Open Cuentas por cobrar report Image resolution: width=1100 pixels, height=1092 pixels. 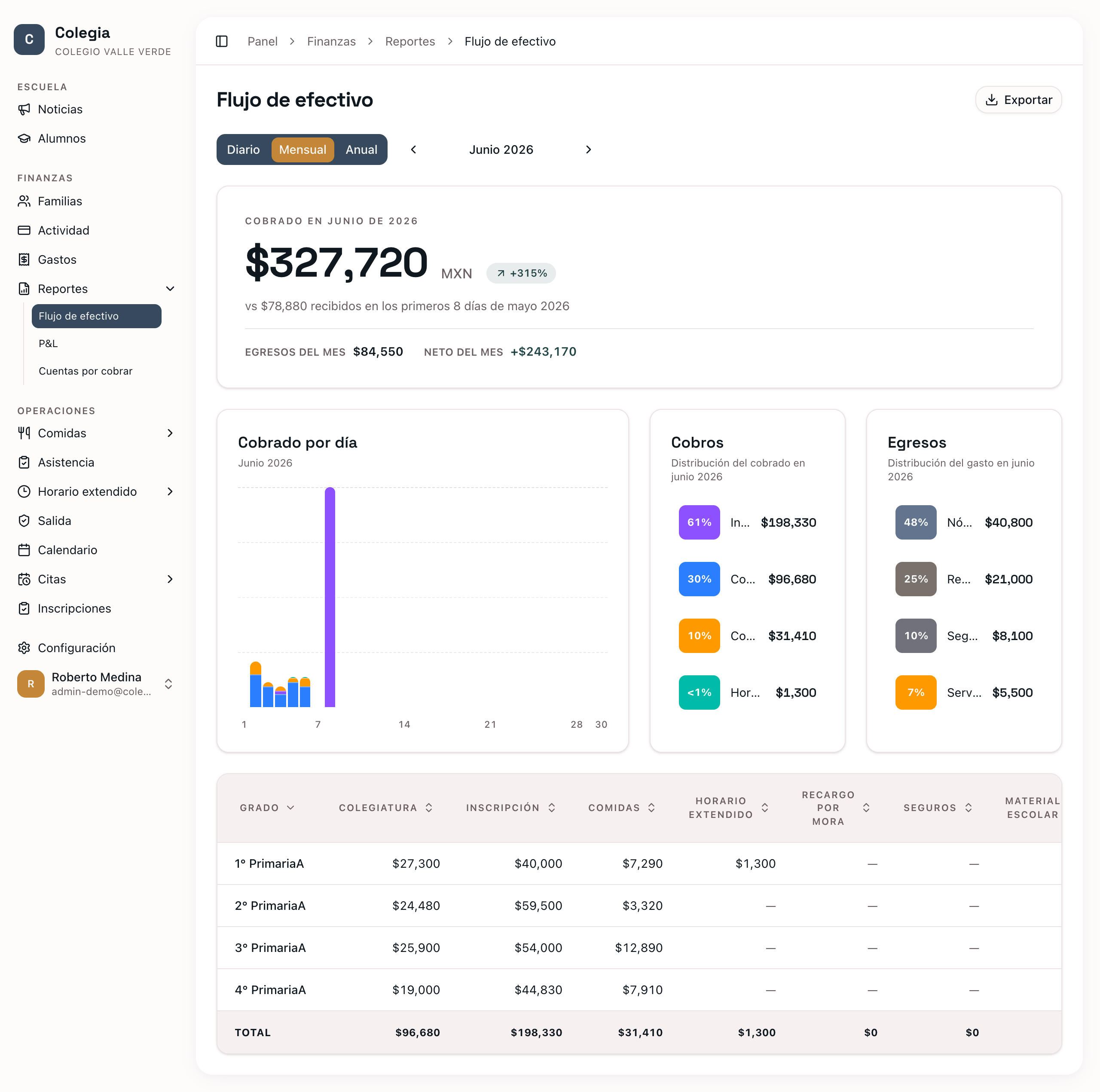[86, 371]
